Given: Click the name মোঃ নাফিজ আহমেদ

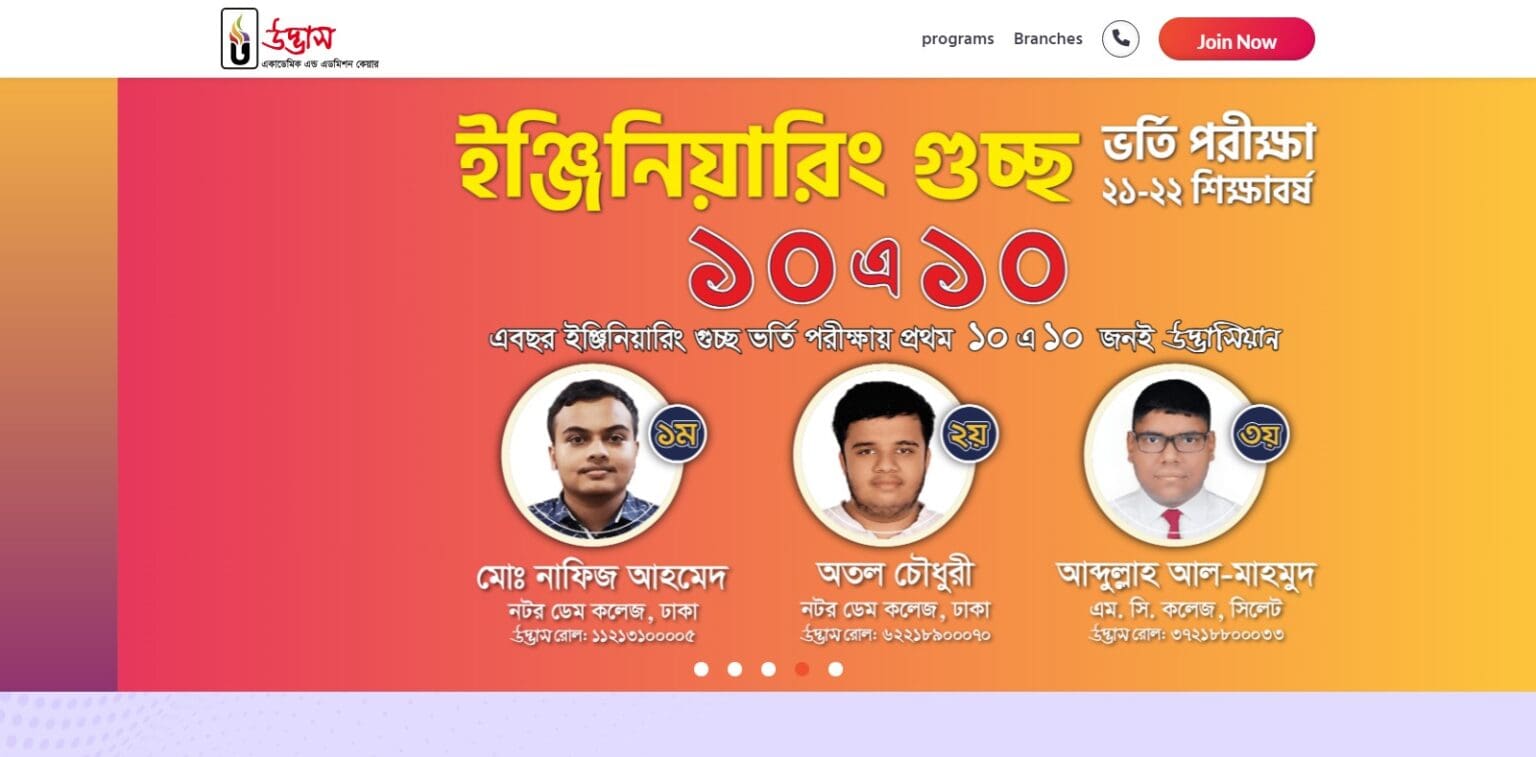Looking at the screenshot, I should click(x=601, y=577).
